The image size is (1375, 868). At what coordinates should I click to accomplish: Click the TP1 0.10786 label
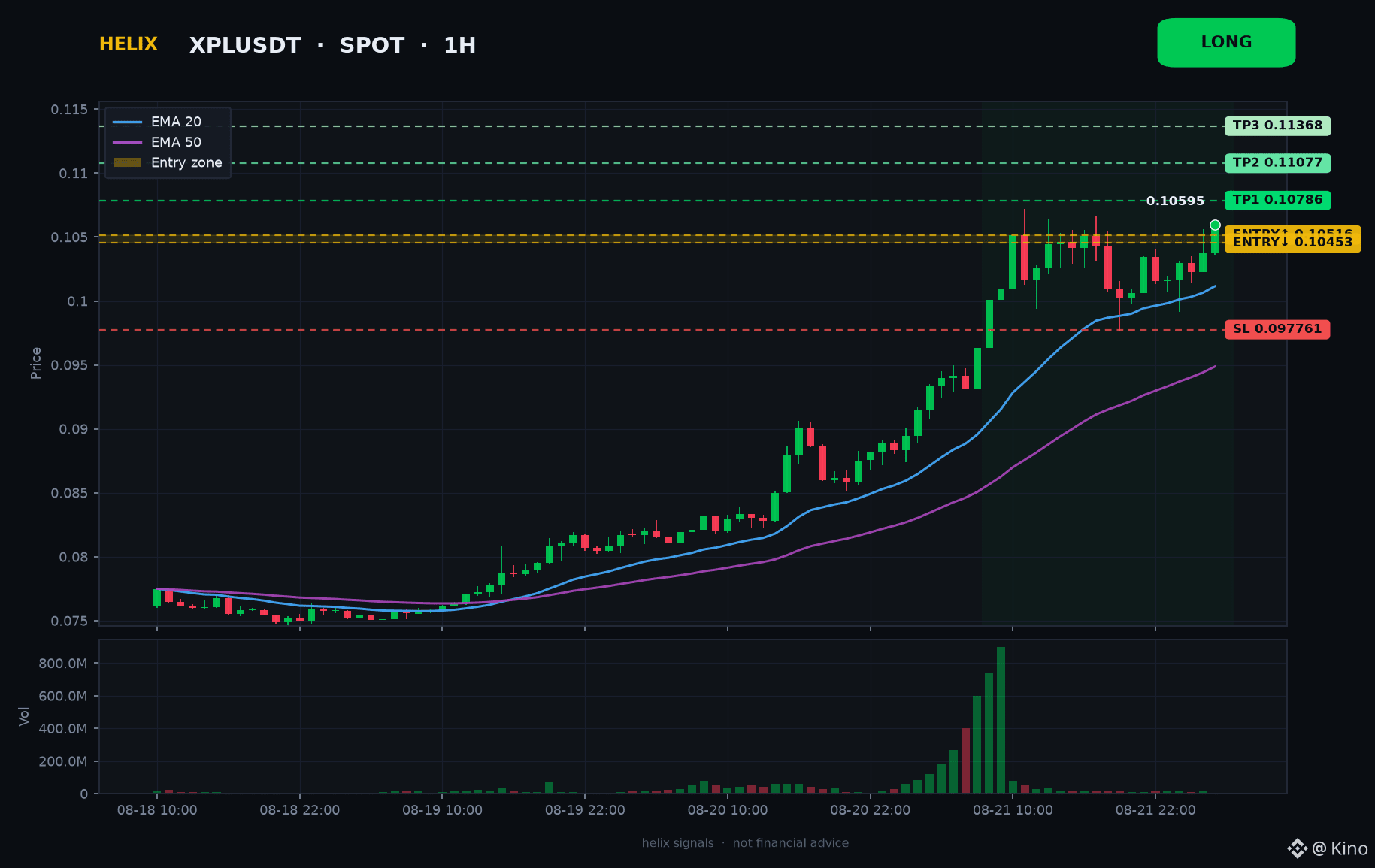tap(1277, 200)
